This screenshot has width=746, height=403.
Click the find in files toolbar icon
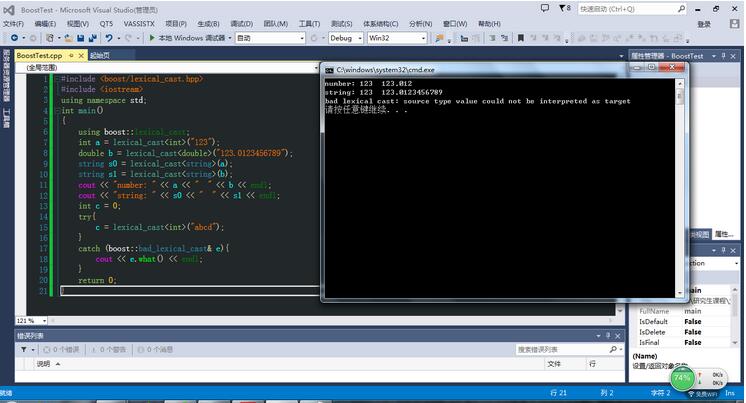click(439, 38)
